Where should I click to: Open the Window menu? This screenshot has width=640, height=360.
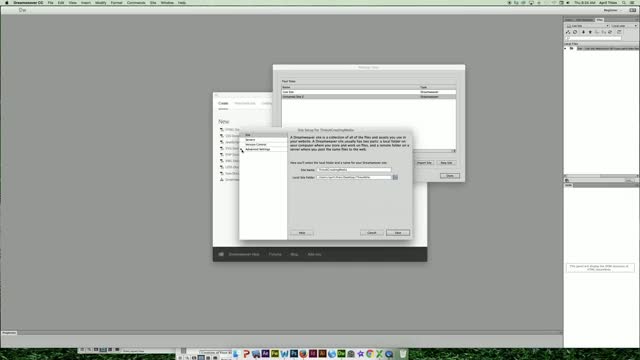point(167,2)
